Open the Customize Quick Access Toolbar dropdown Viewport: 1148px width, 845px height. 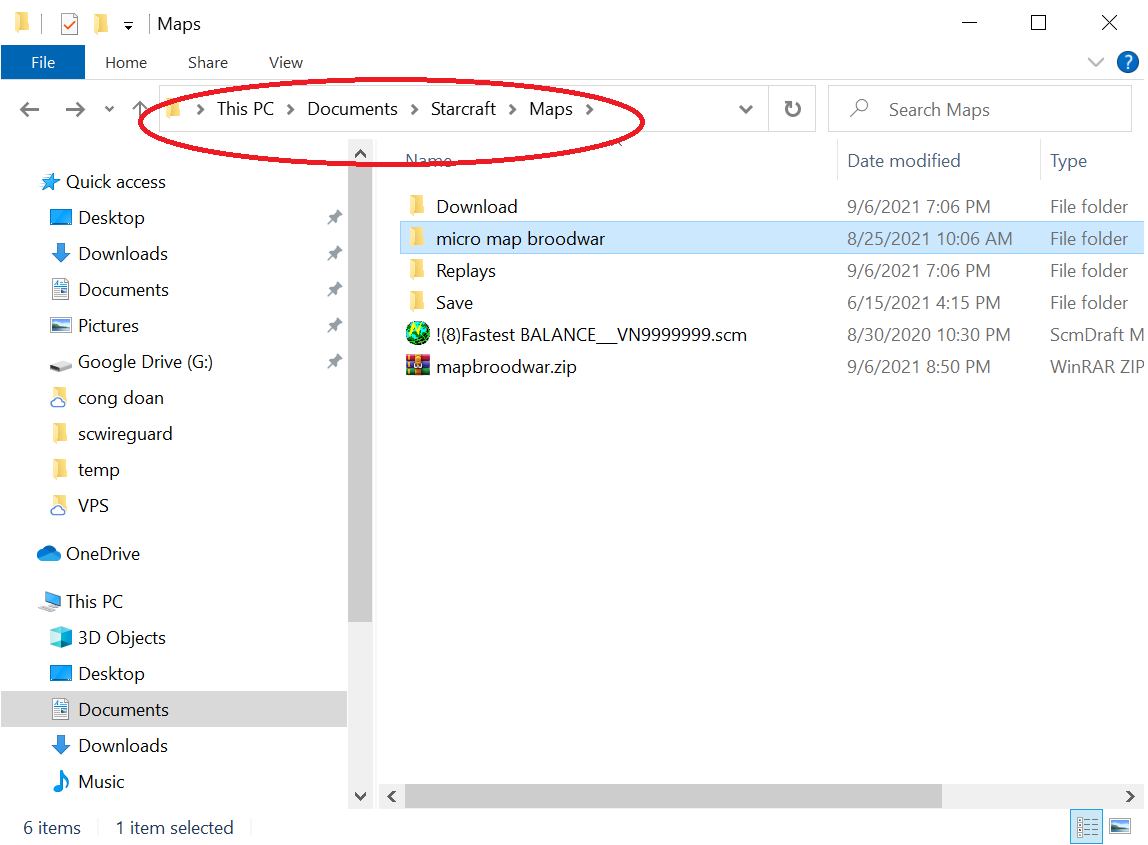[x=128, y=26]
